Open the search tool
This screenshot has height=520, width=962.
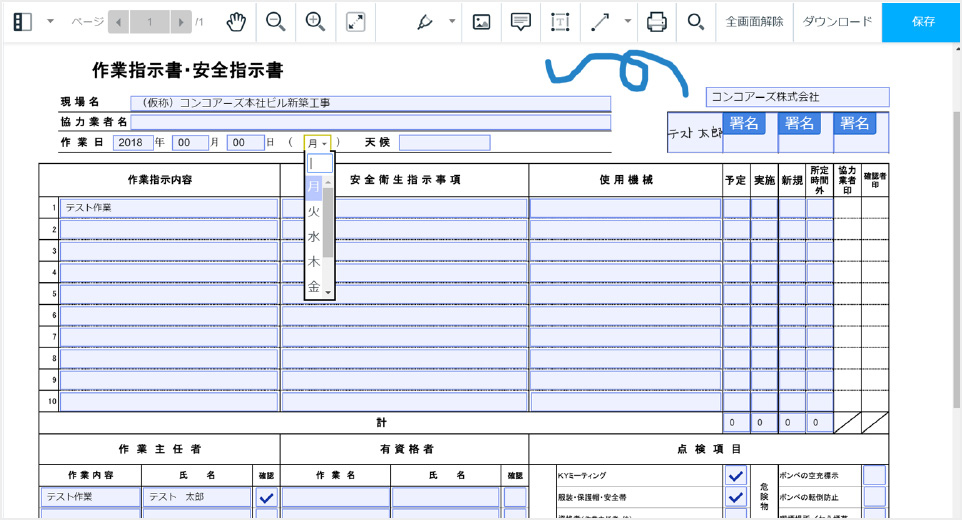pos(695,21)
